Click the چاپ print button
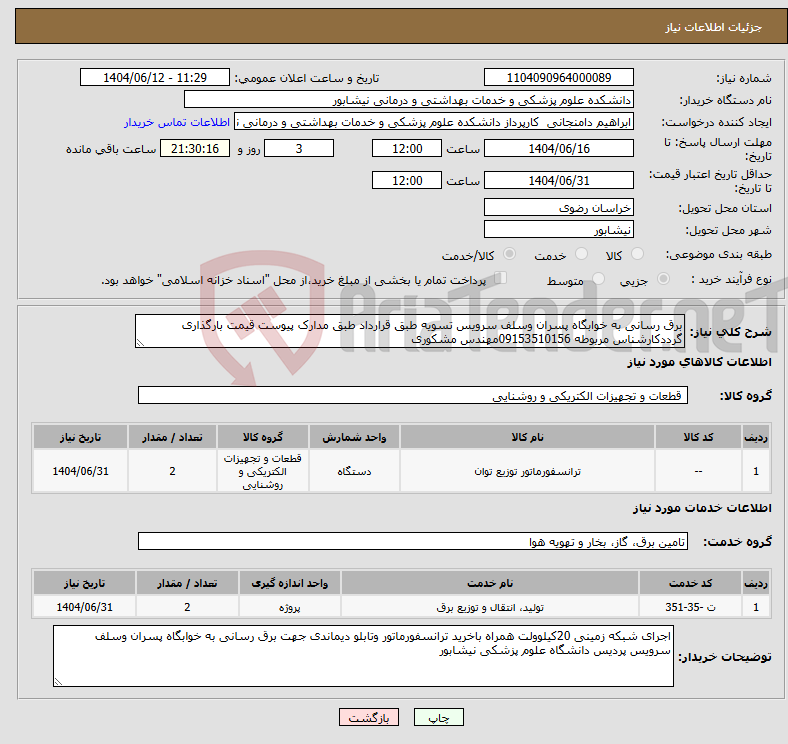Image resolution: width=788 pixels, height=744 pixels. click(x=438, y=717)
